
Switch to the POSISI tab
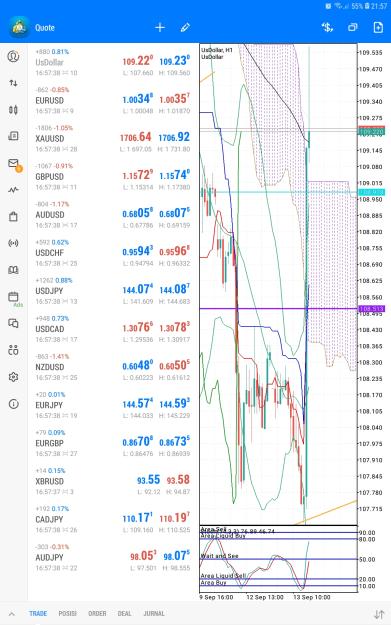pos(67,613)
